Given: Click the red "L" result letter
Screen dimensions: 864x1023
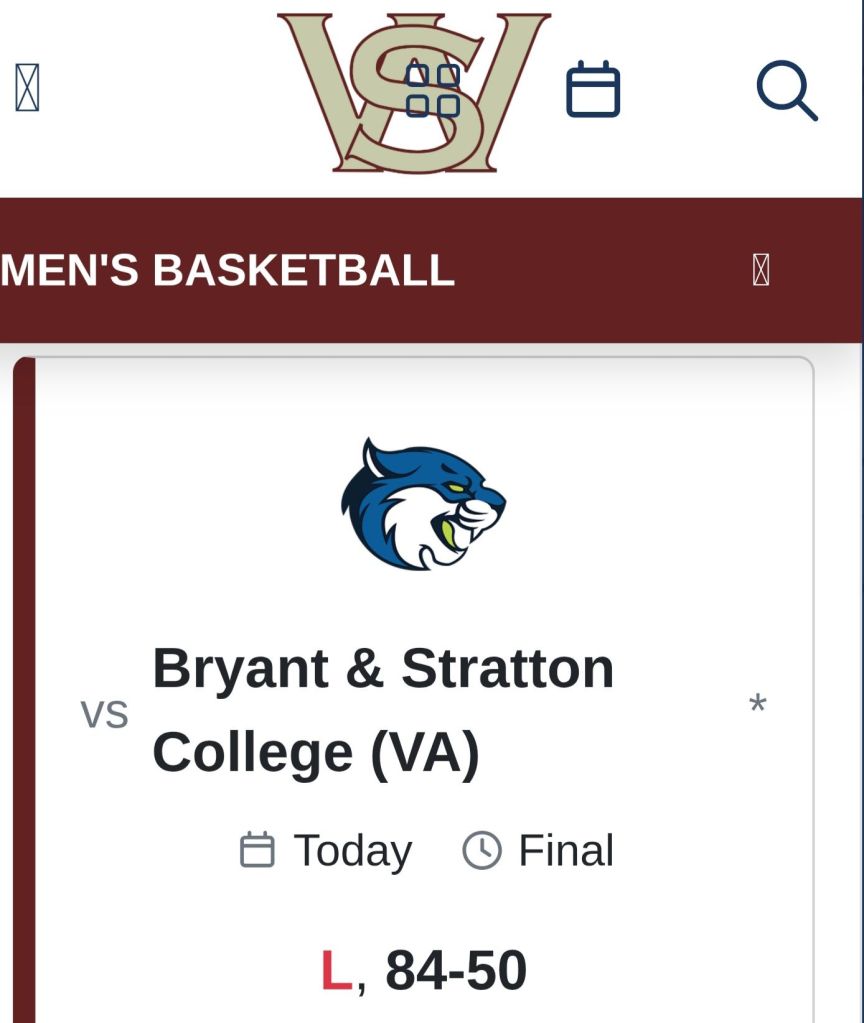Looking at the screenshot, I should tap(336, 971).
